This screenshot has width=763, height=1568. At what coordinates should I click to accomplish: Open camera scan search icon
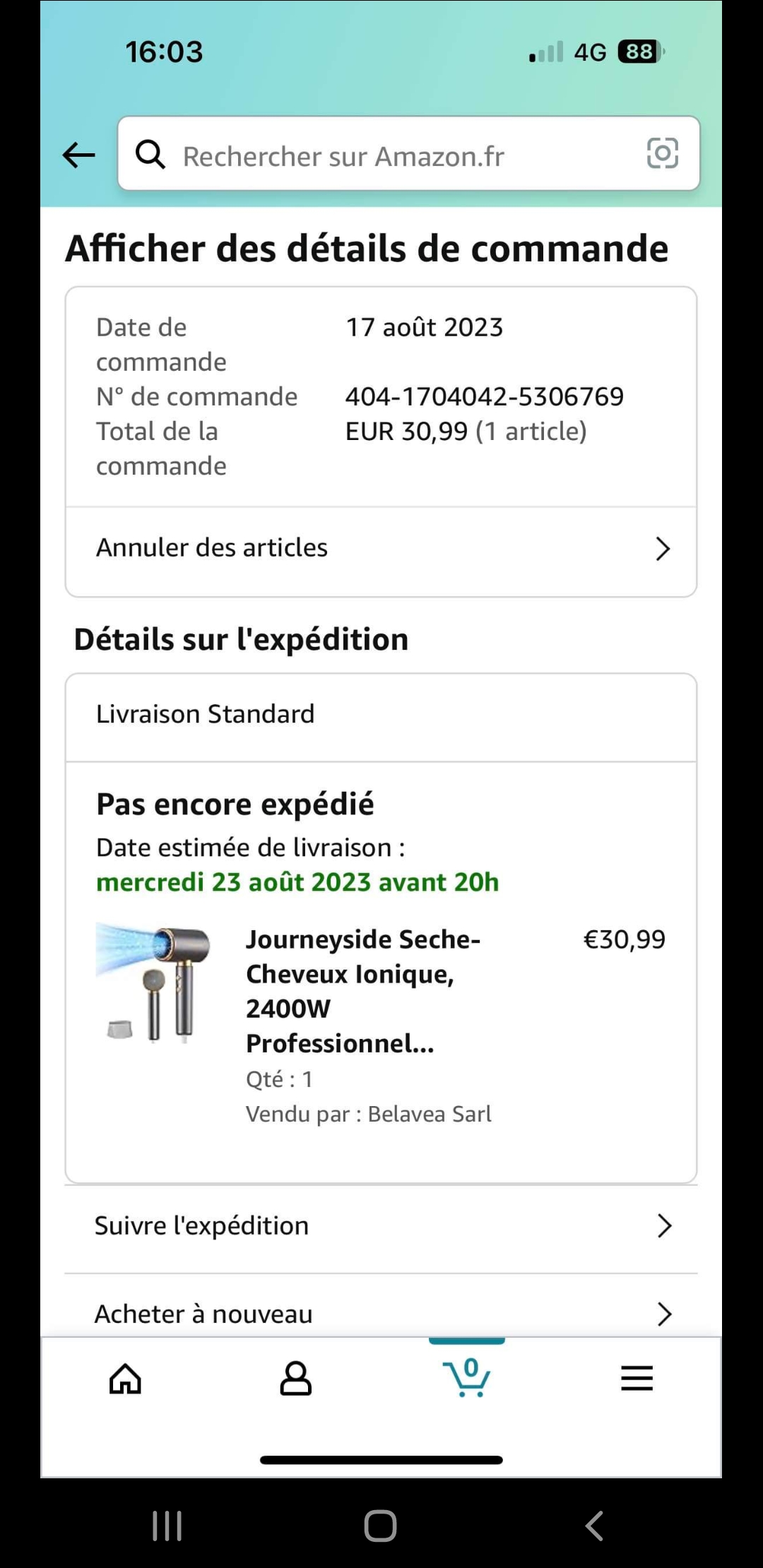coord(662,153)
